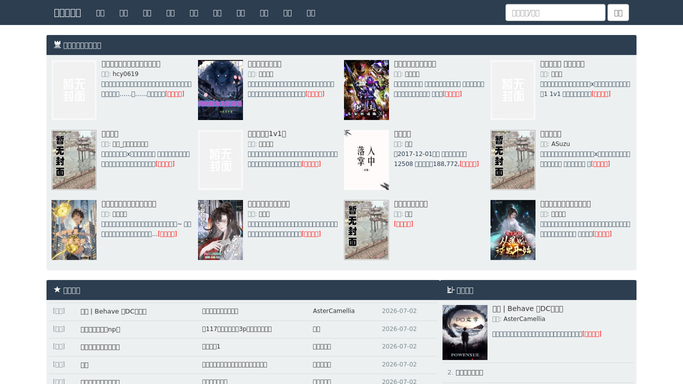Open the purple armored robot book cover
This screenshot has height=384, width=683.
pyautogui.click(x=366, y=90)
